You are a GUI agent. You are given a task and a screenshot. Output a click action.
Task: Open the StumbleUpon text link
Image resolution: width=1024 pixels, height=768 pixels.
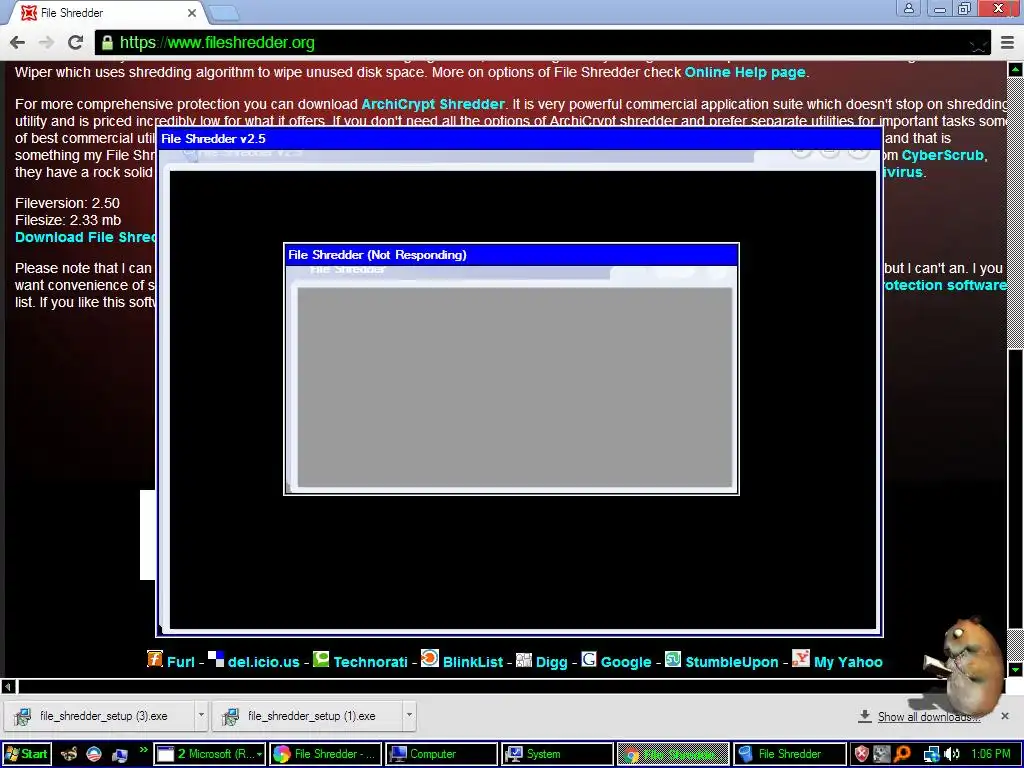[x=731, y=662]
